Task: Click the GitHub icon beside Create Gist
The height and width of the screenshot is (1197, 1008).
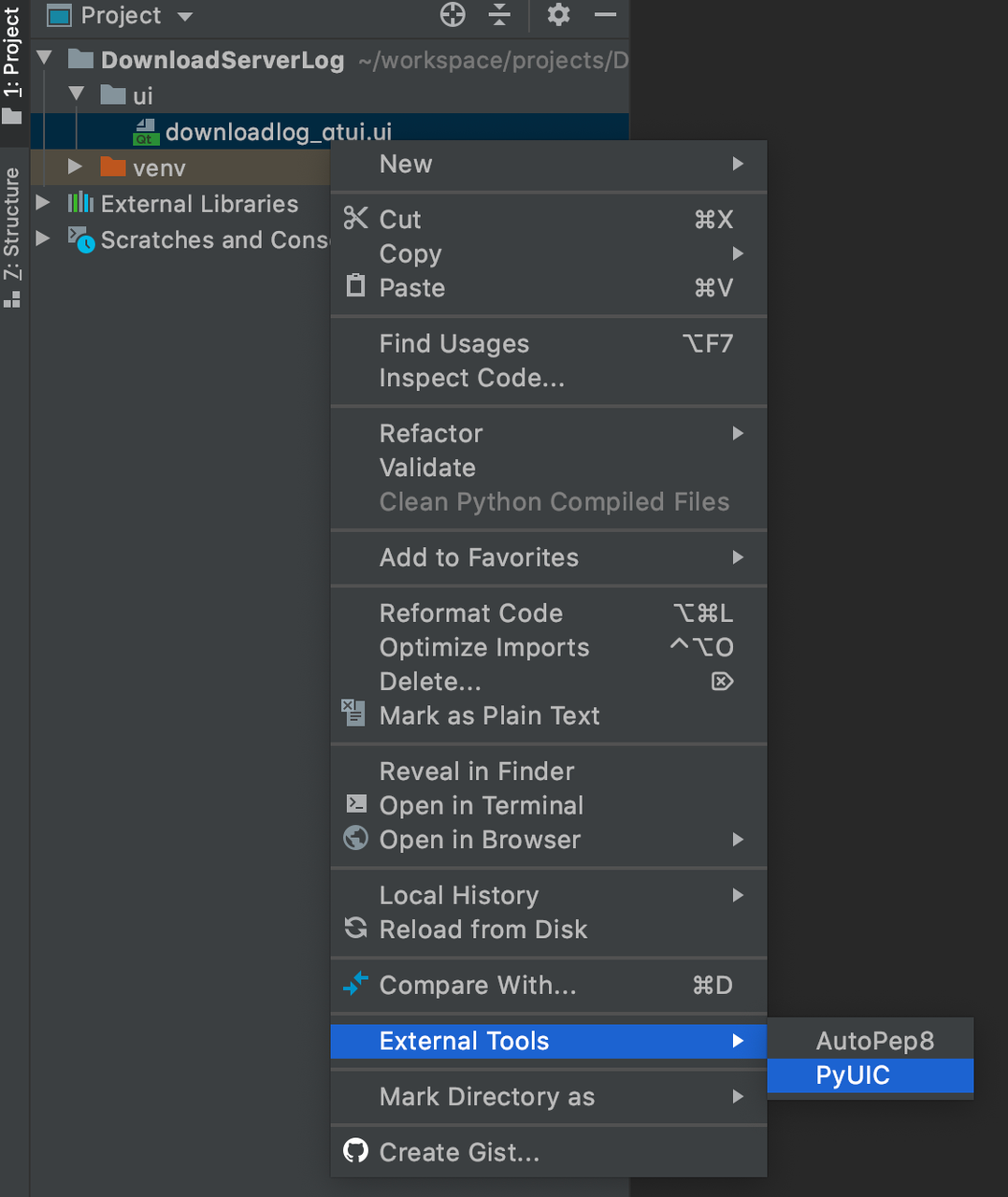Action: [x=355, y=1150]
